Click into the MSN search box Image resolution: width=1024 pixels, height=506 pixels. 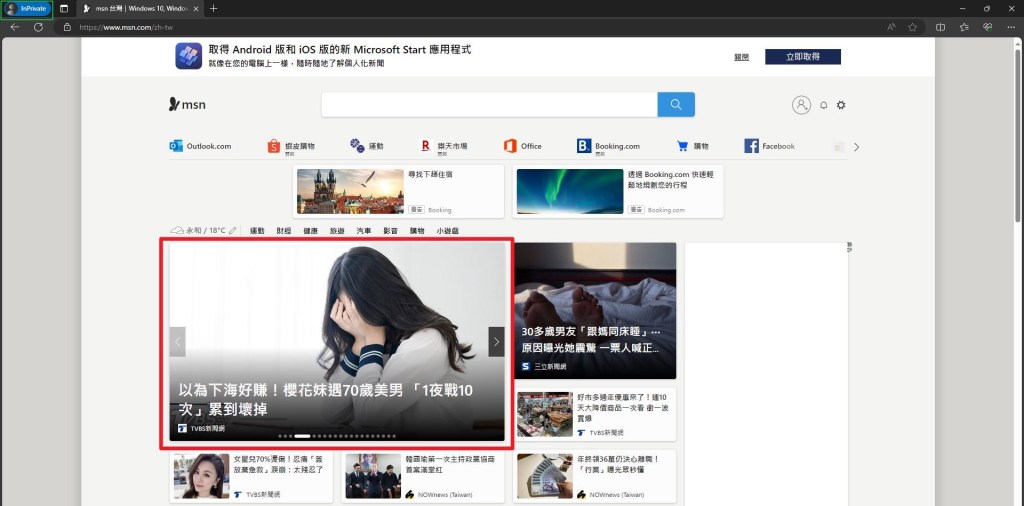point(488,105)
